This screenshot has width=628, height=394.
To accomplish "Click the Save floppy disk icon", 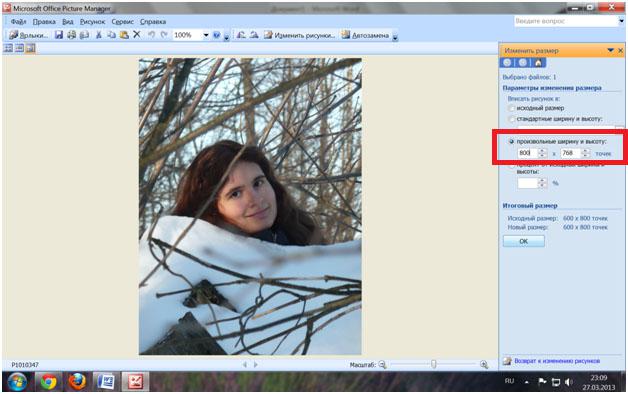I will [x=59, y=35].
